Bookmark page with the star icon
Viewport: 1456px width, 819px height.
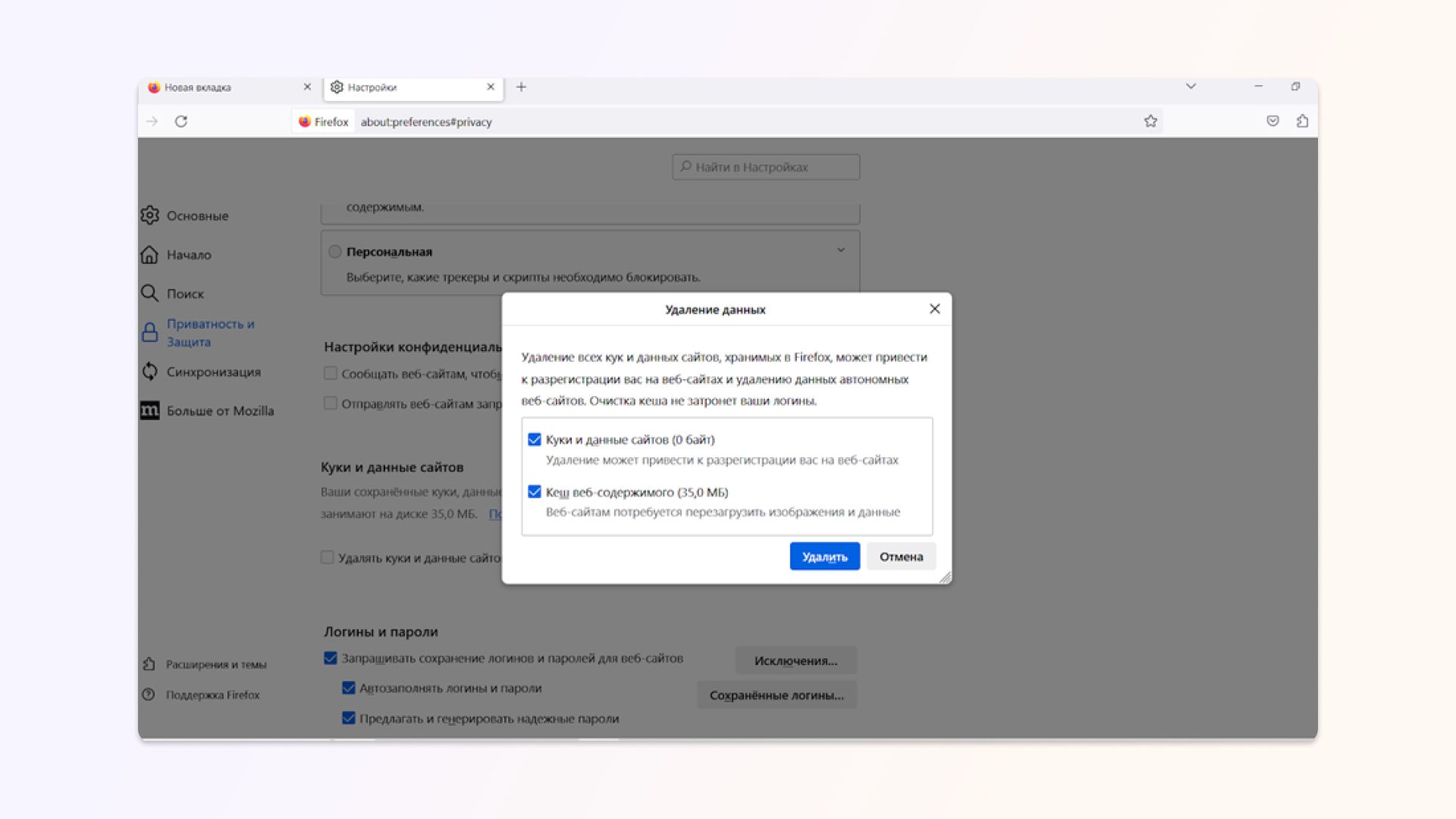[1150, 121]
